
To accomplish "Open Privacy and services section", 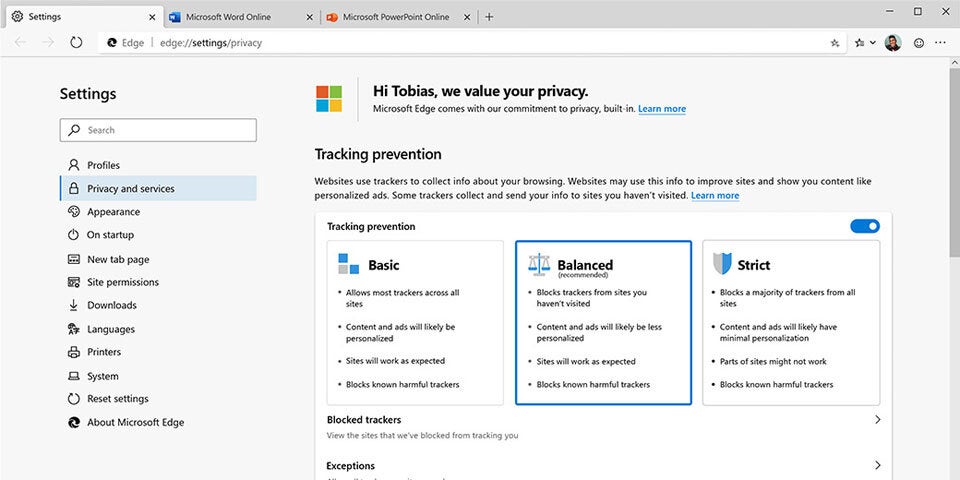I will pyautogui.click(x=158, y=188).
